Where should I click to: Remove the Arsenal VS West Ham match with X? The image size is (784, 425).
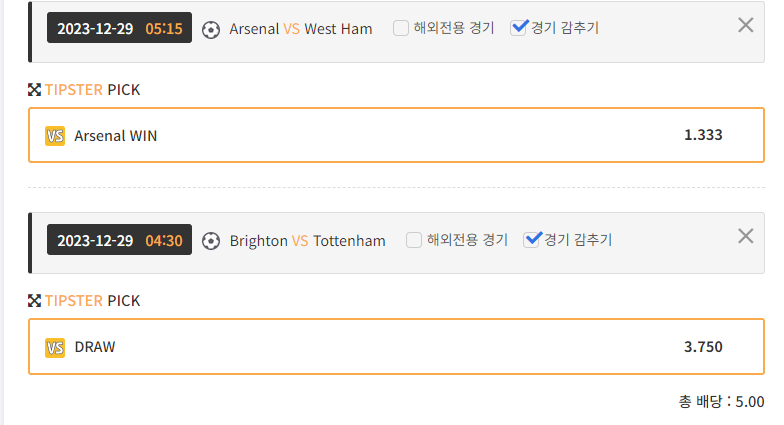pos(745,25)
